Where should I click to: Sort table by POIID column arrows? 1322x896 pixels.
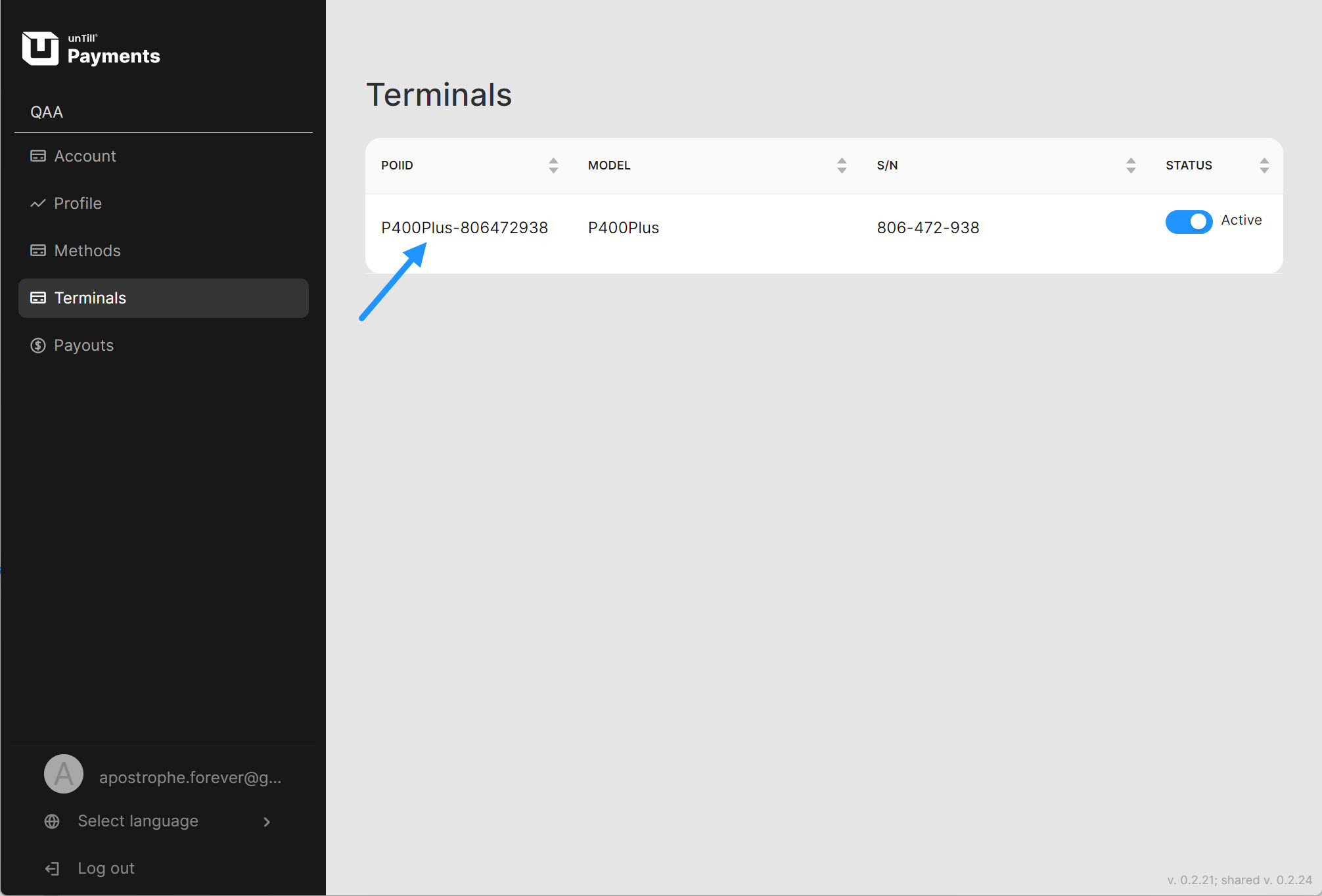pyautogui.click(x=553, y=166)
